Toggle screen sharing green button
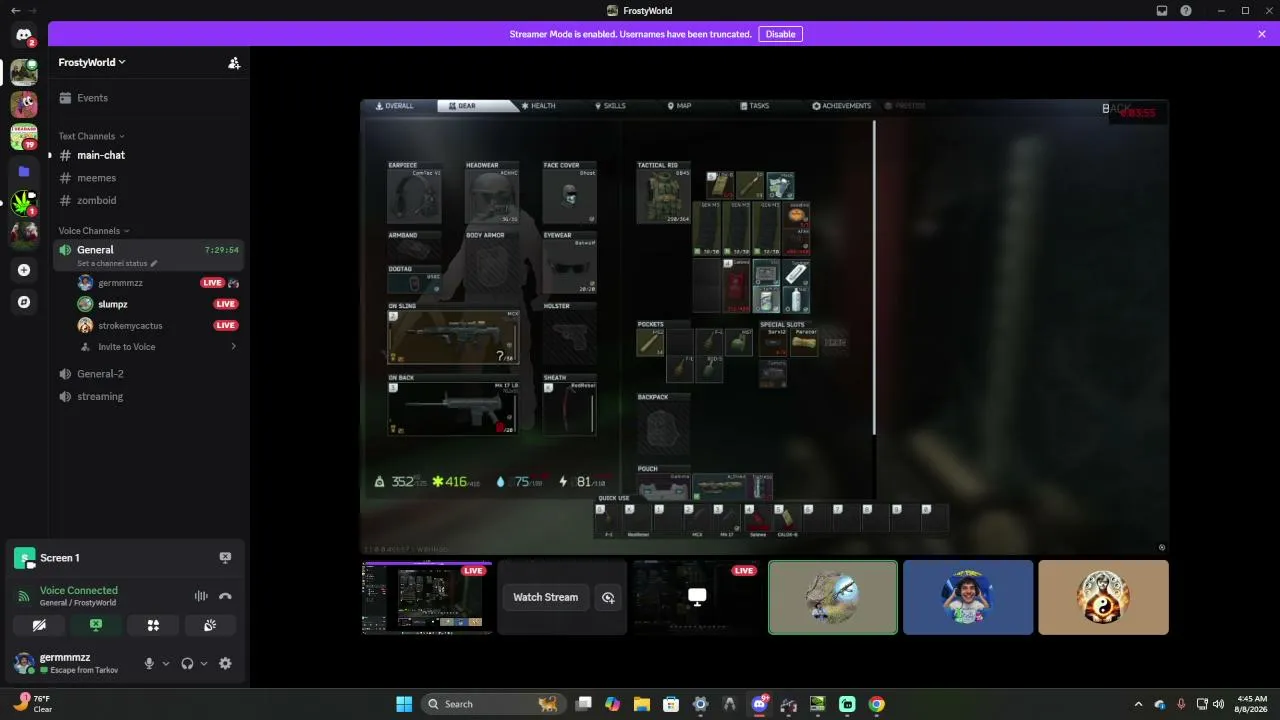Image resolution: width=1280 pixels, height=720 pixels. coord(96,625)
